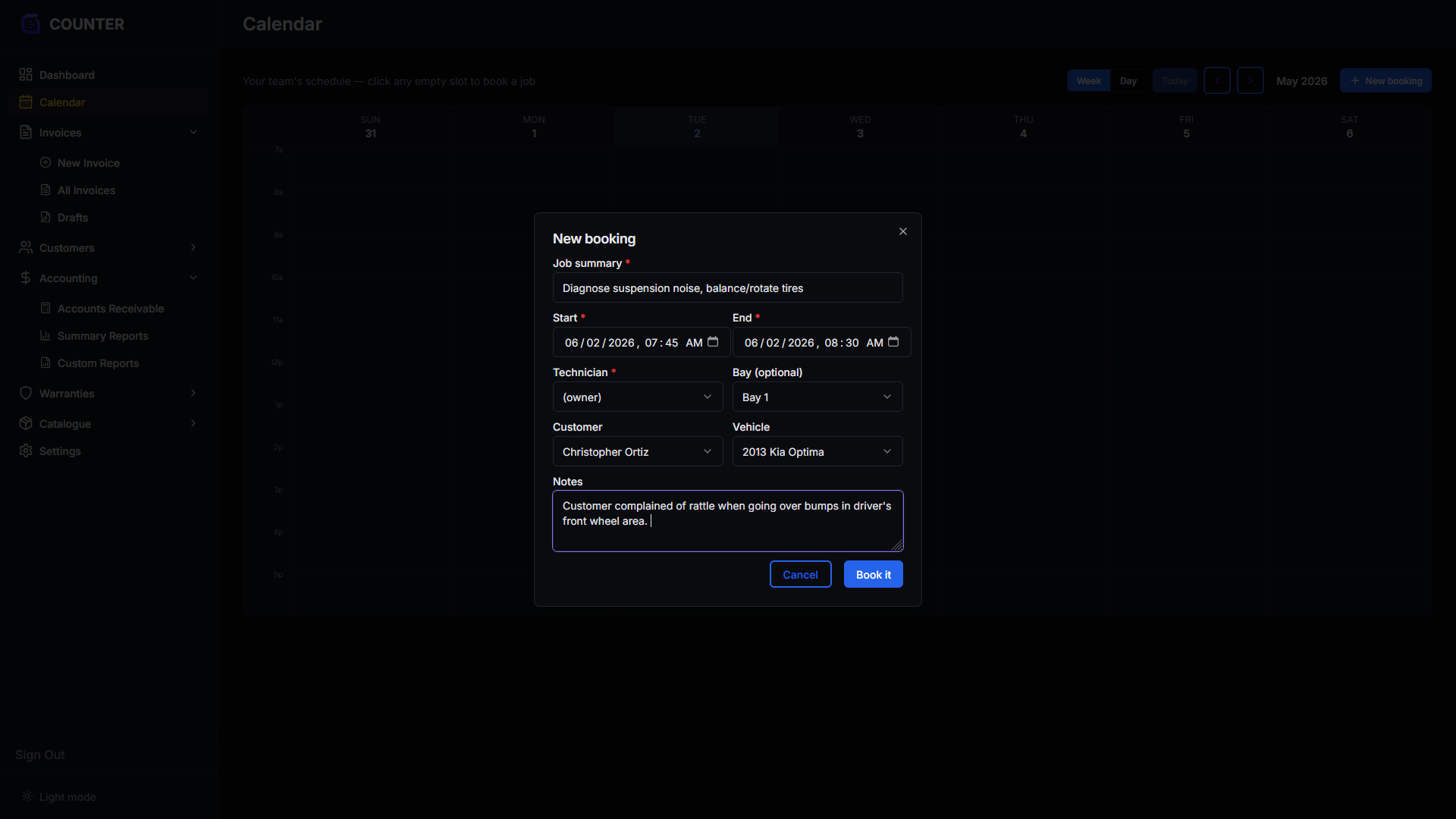
Task: Select the WED 3 column header
Action: point(860,127)
